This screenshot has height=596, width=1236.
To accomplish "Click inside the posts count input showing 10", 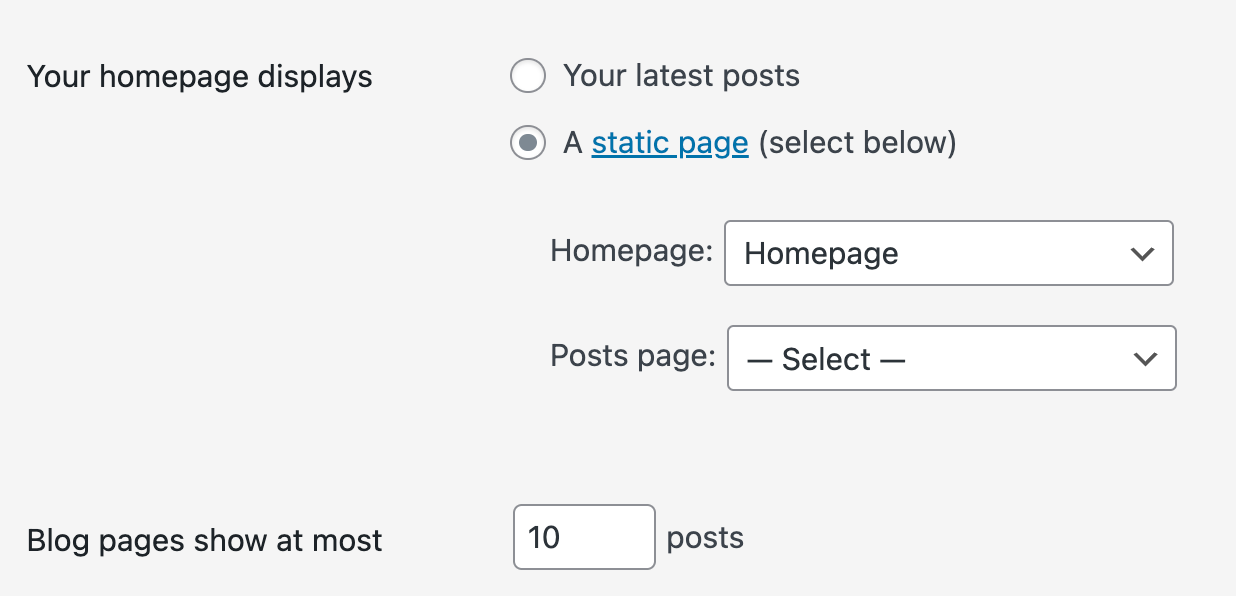I will (583, 537).
